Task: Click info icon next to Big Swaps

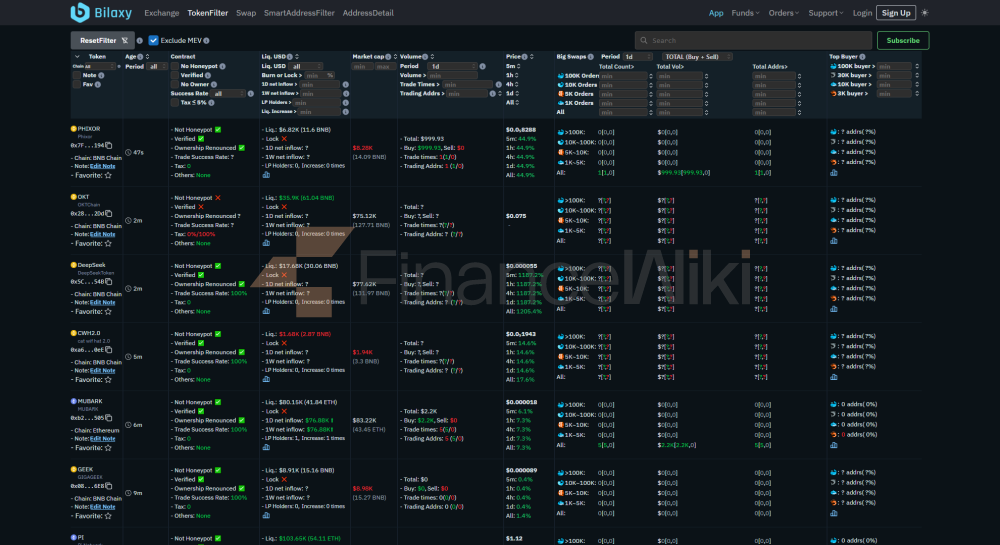Action: point(591,57)
